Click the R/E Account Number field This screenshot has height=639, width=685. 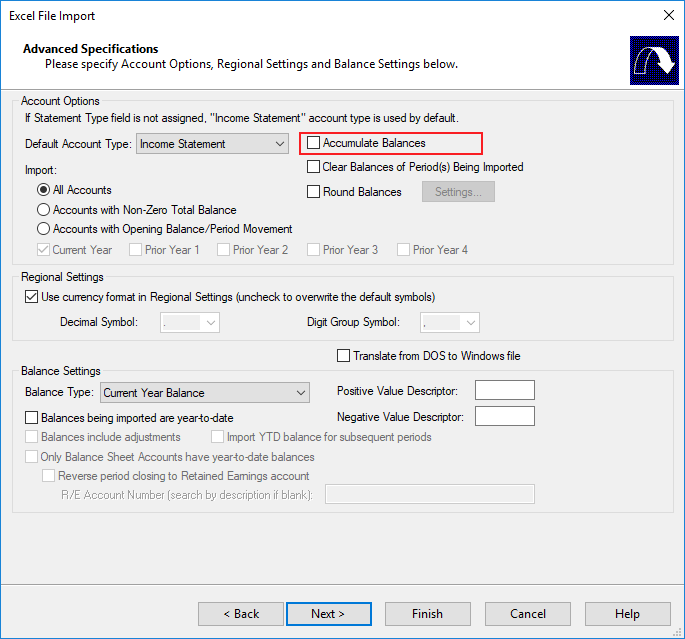tap(430, 494)
